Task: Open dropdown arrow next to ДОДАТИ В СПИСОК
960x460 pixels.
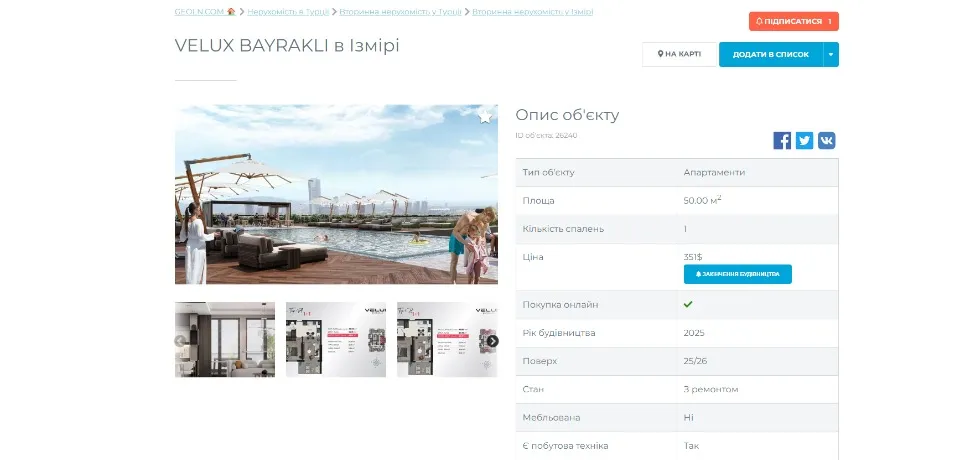Action: pos(831,55)
